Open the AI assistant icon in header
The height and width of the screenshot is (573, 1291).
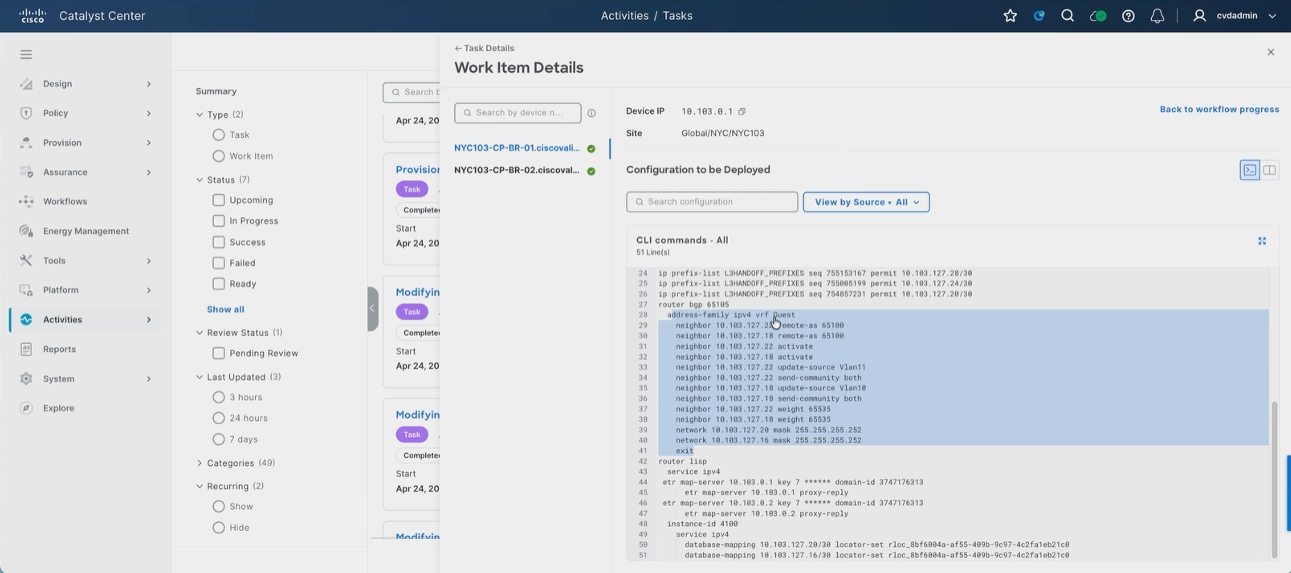1039,16
